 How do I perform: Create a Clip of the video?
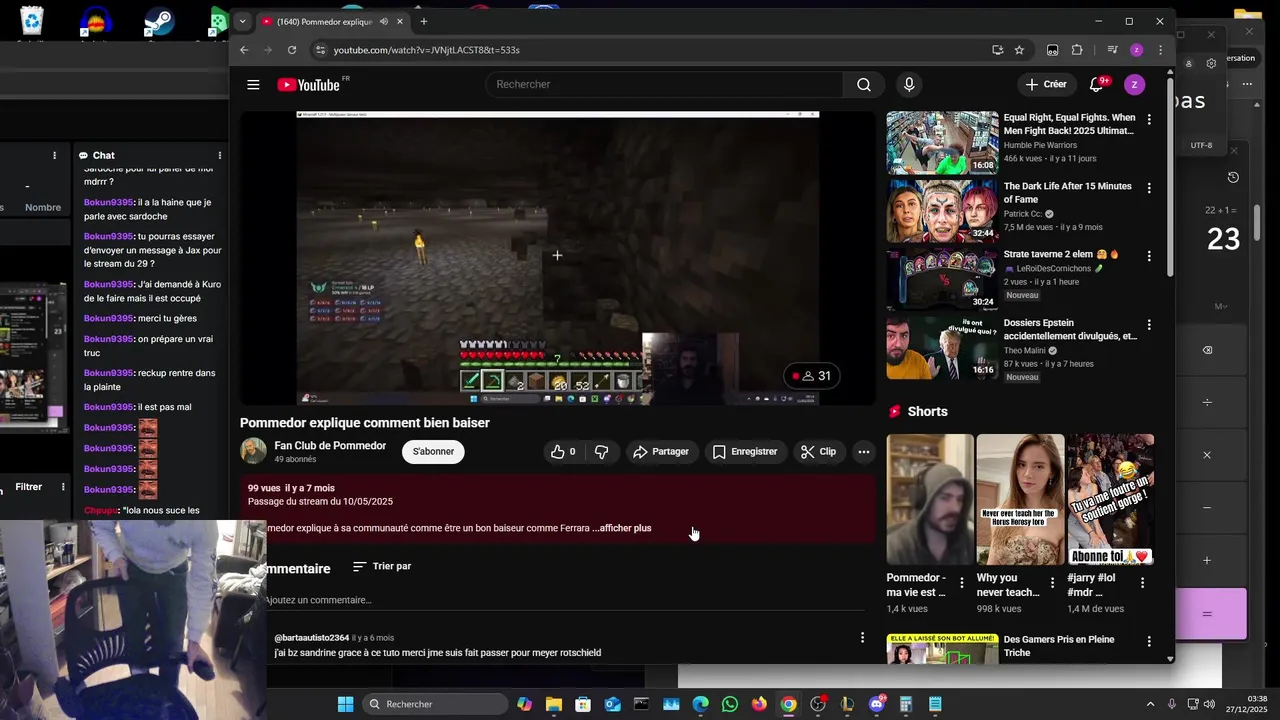tap(818, 452)
